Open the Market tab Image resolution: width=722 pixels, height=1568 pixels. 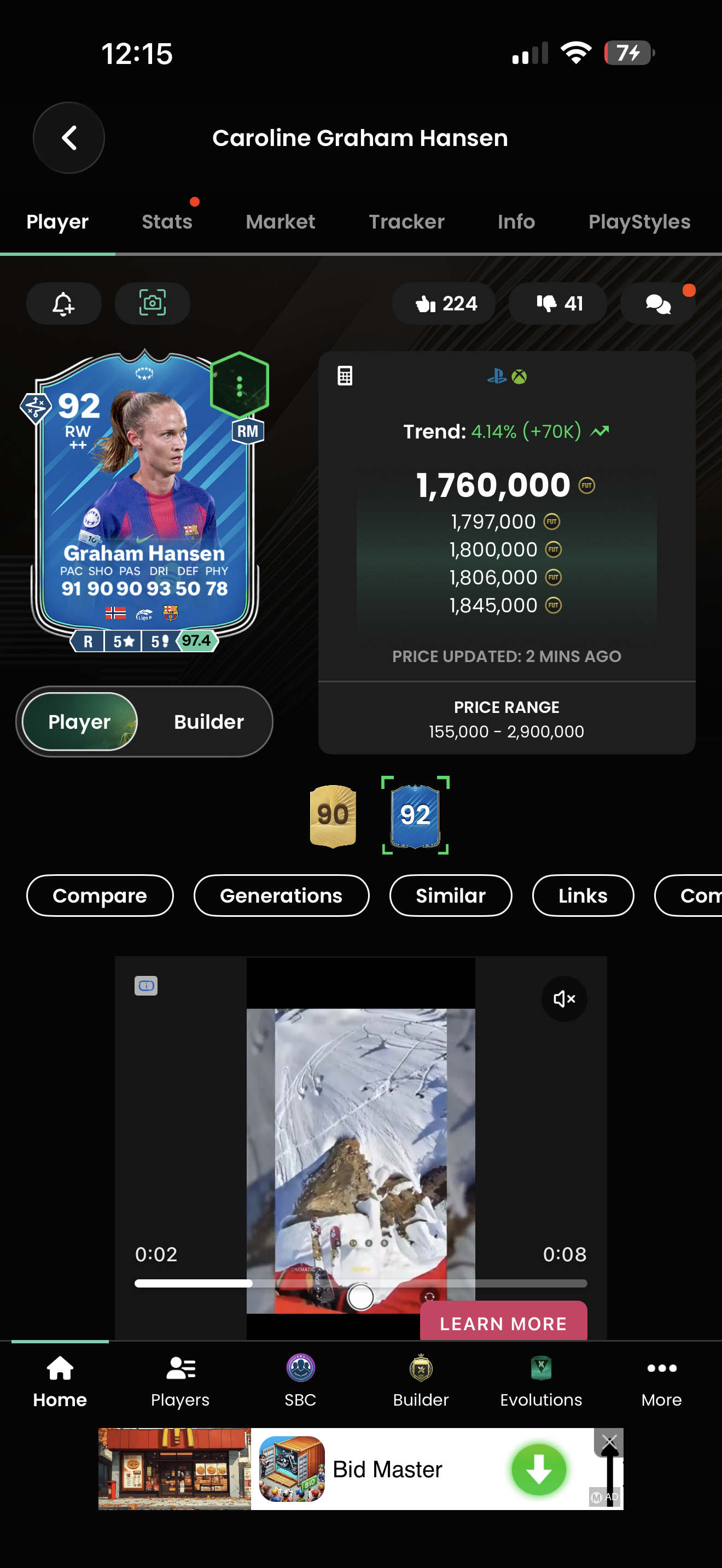pos(281,221)
